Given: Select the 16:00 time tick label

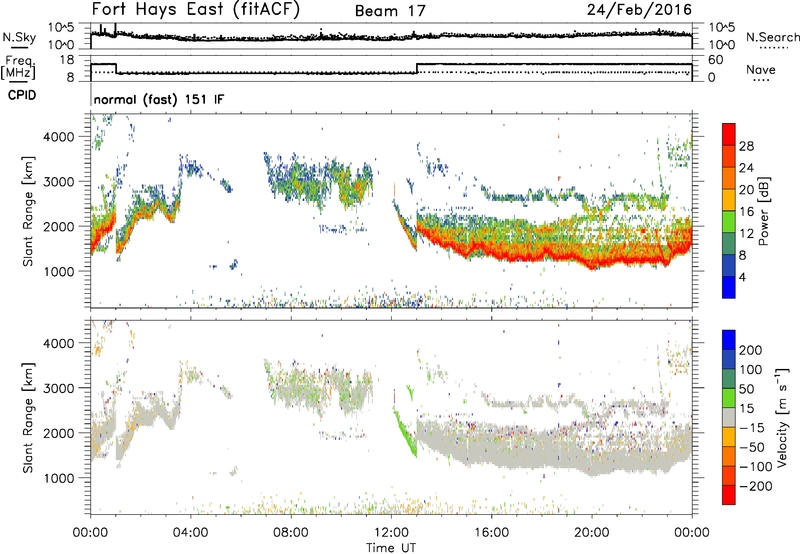Looking at the screenshot, I should point(491,533).
